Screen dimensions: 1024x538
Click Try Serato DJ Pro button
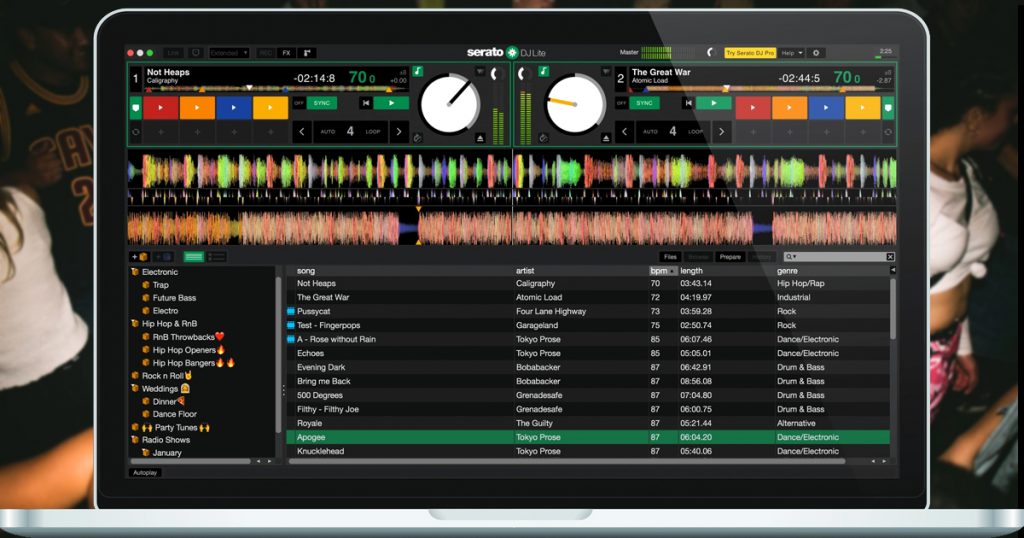click(750, 53)
